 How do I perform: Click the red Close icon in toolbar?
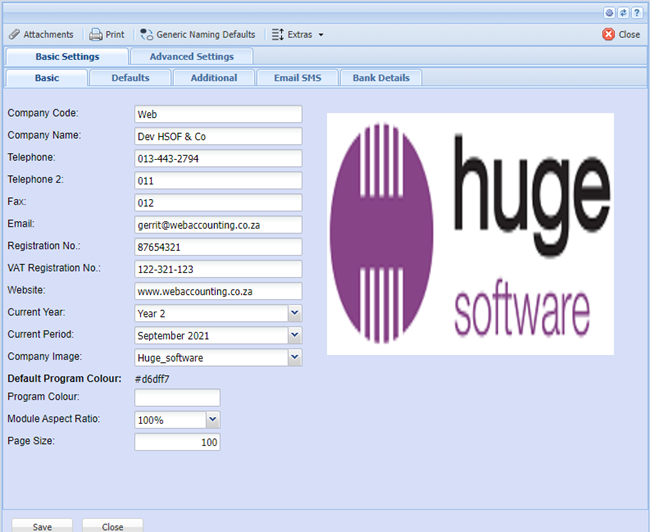[x=609, y=34]
